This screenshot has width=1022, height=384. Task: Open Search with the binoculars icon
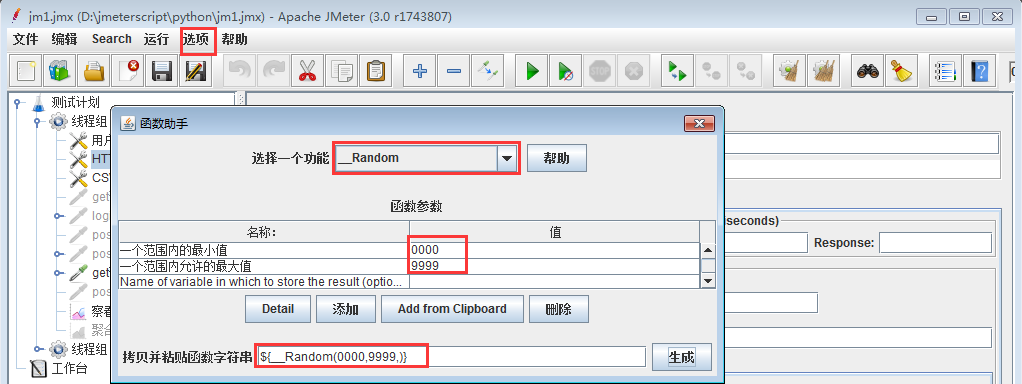point(868,70)
